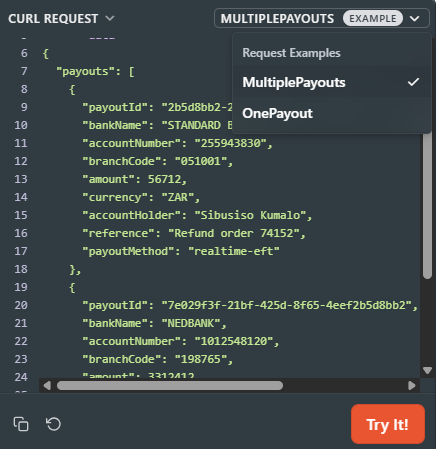
Task: Reset the request with the undo arrow icon
Action: [53, 424]
